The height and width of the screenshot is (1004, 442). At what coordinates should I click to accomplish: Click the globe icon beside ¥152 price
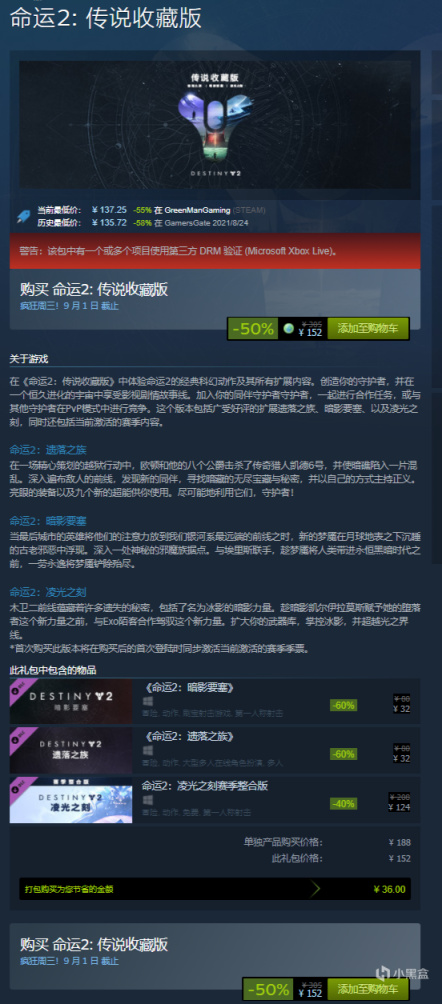[x=289, y=328]
